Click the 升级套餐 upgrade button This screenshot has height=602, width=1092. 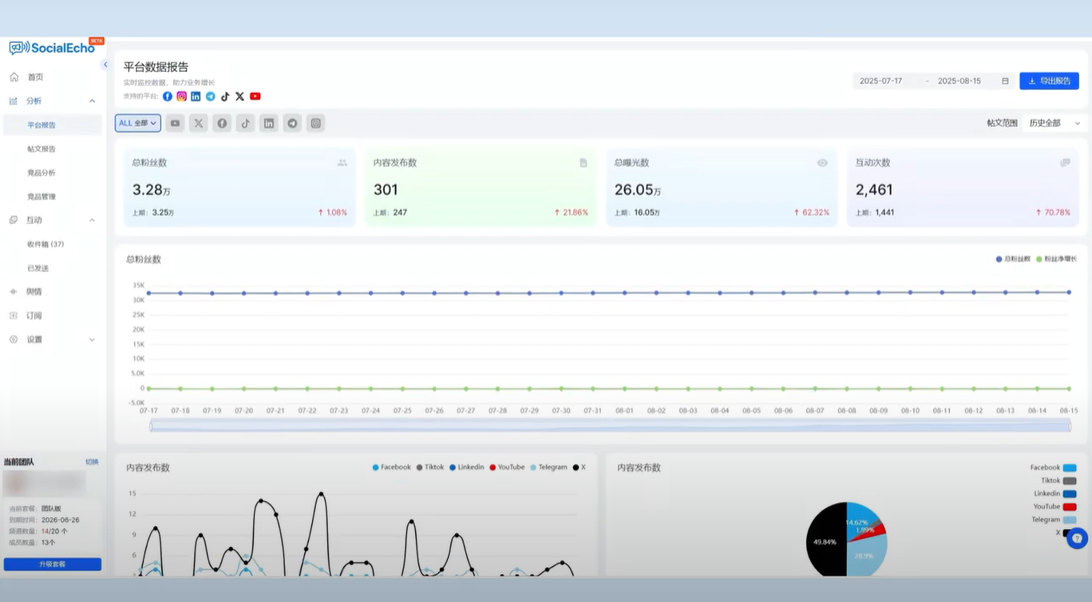click(51, 564)
